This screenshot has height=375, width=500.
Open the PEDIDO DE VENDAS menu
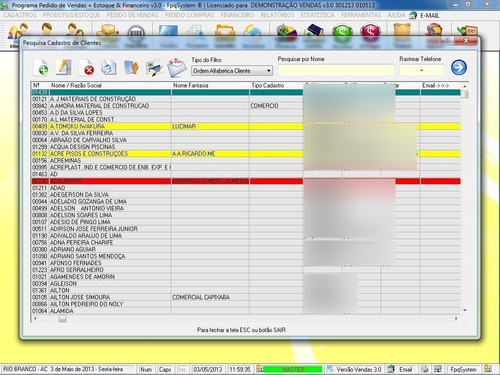tap(132, 15)
